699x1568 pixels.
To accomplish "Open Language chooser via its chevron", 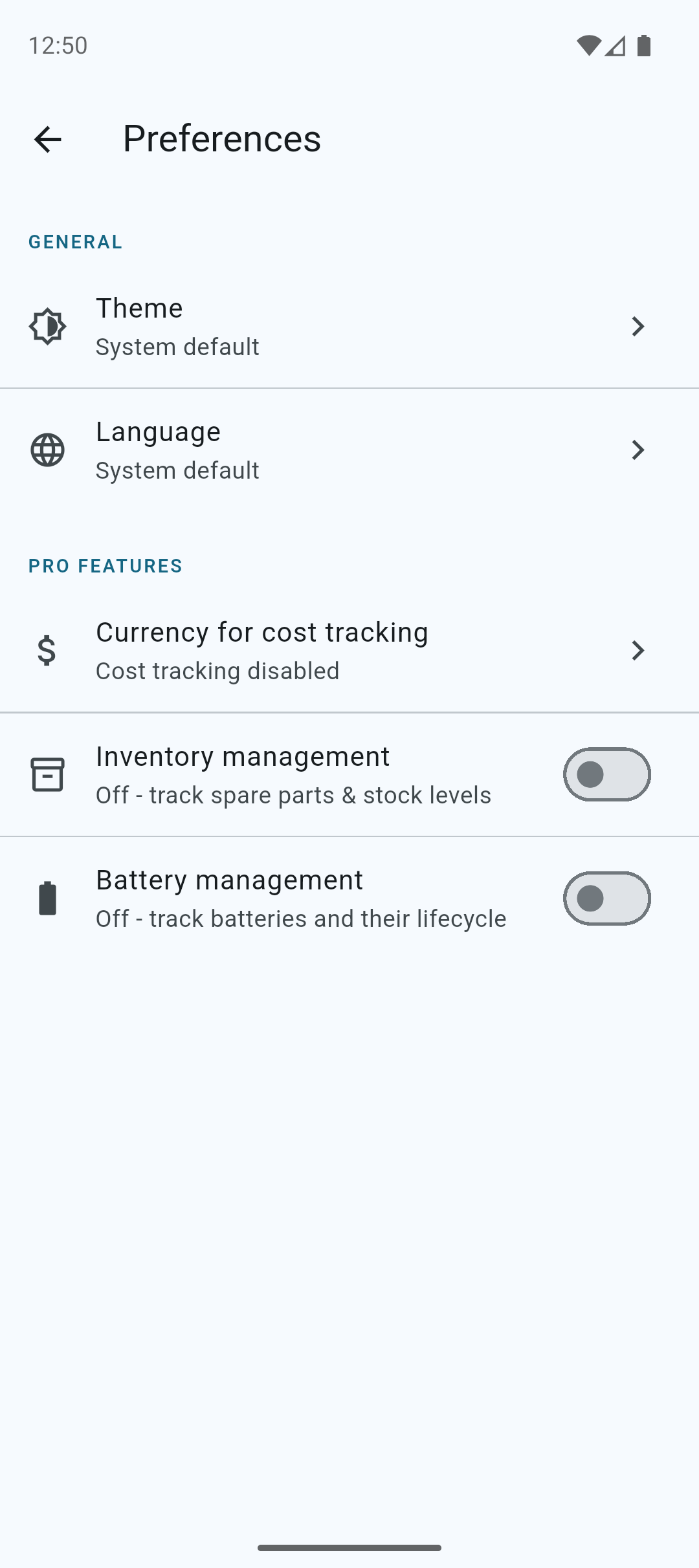I will [x=638, y=450].
